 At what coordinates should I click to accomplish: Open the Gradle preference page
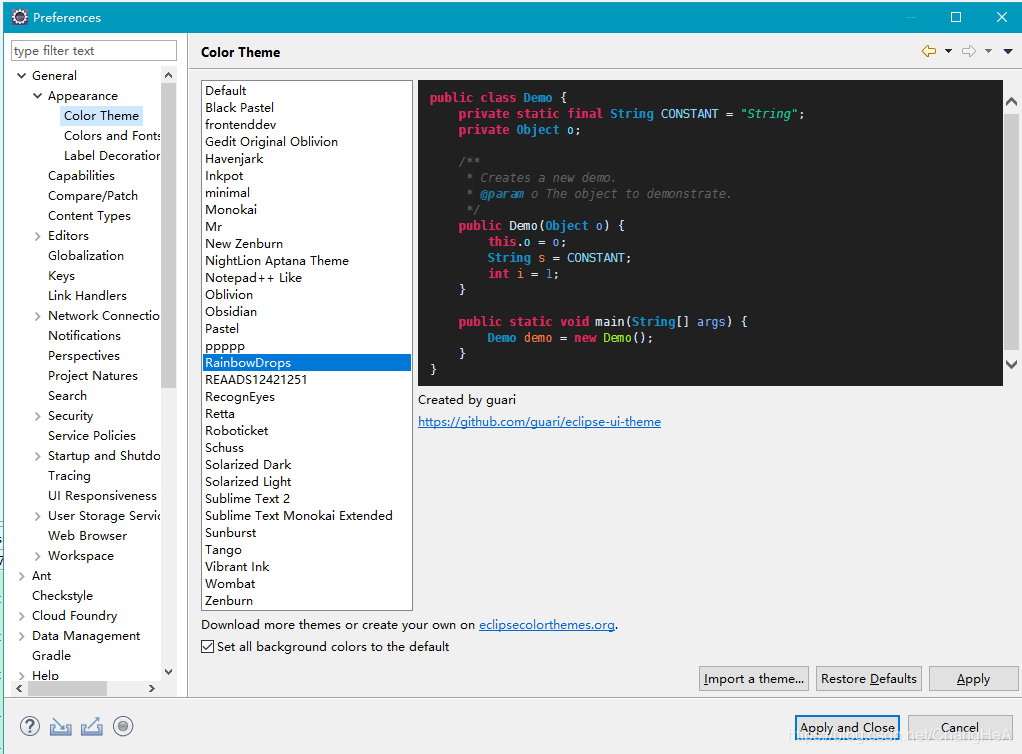tap(51, 656)
